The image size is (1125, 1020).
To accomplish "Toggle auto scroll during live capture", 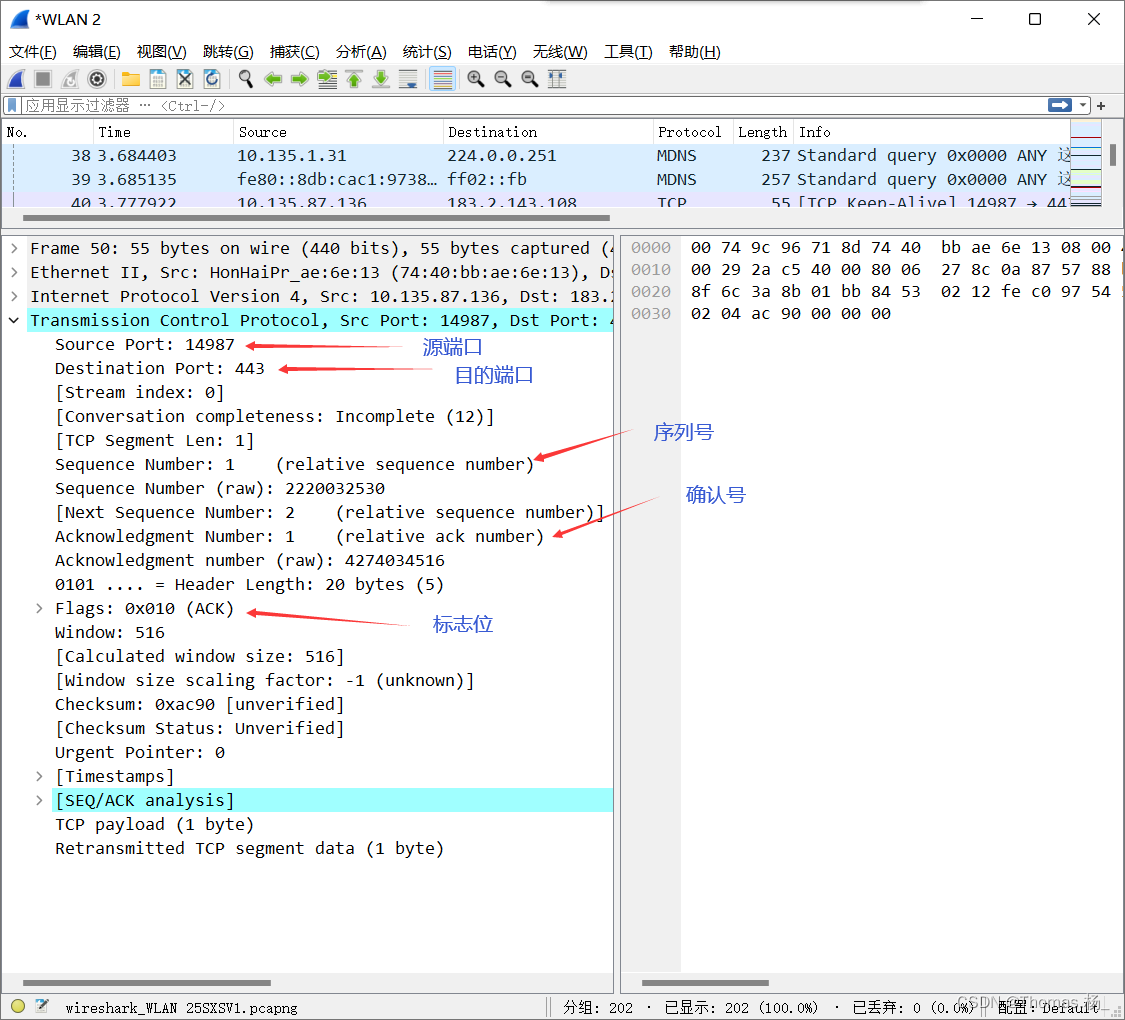I will click(408, 79).
